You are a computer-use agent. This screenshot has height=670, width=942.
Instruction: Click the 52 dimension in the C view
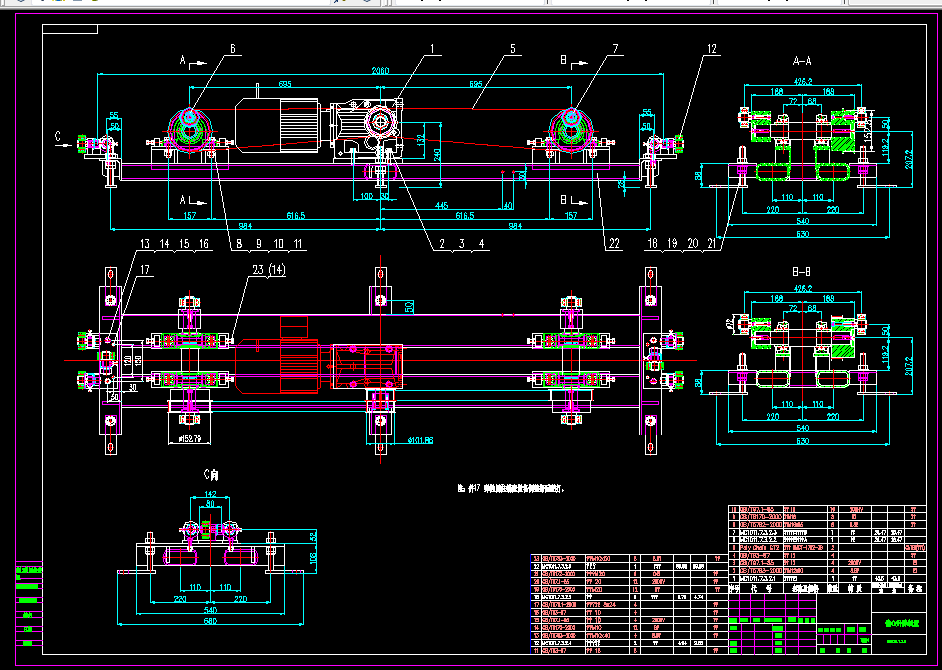point(312,536)
